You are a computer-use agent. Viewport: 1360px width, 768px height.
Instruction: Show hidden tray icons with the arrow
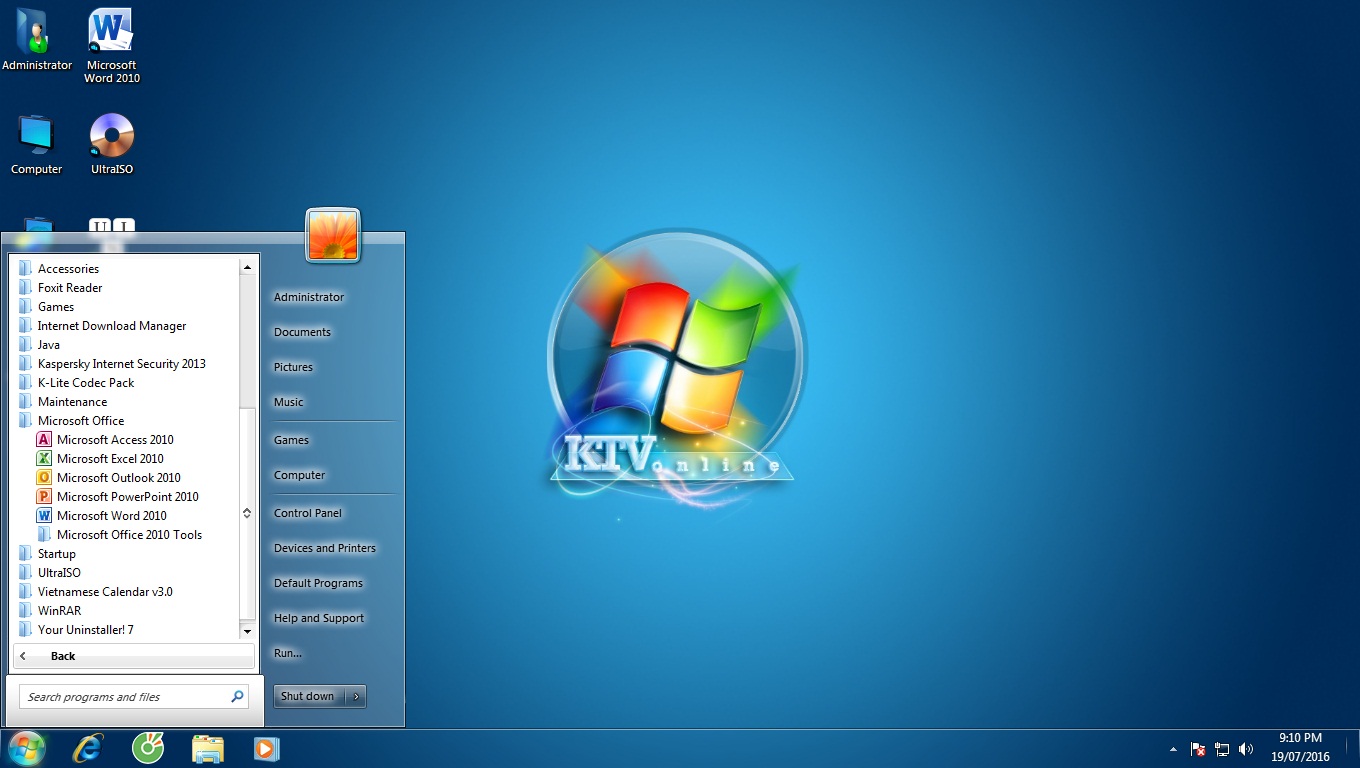coord(1173,749)
